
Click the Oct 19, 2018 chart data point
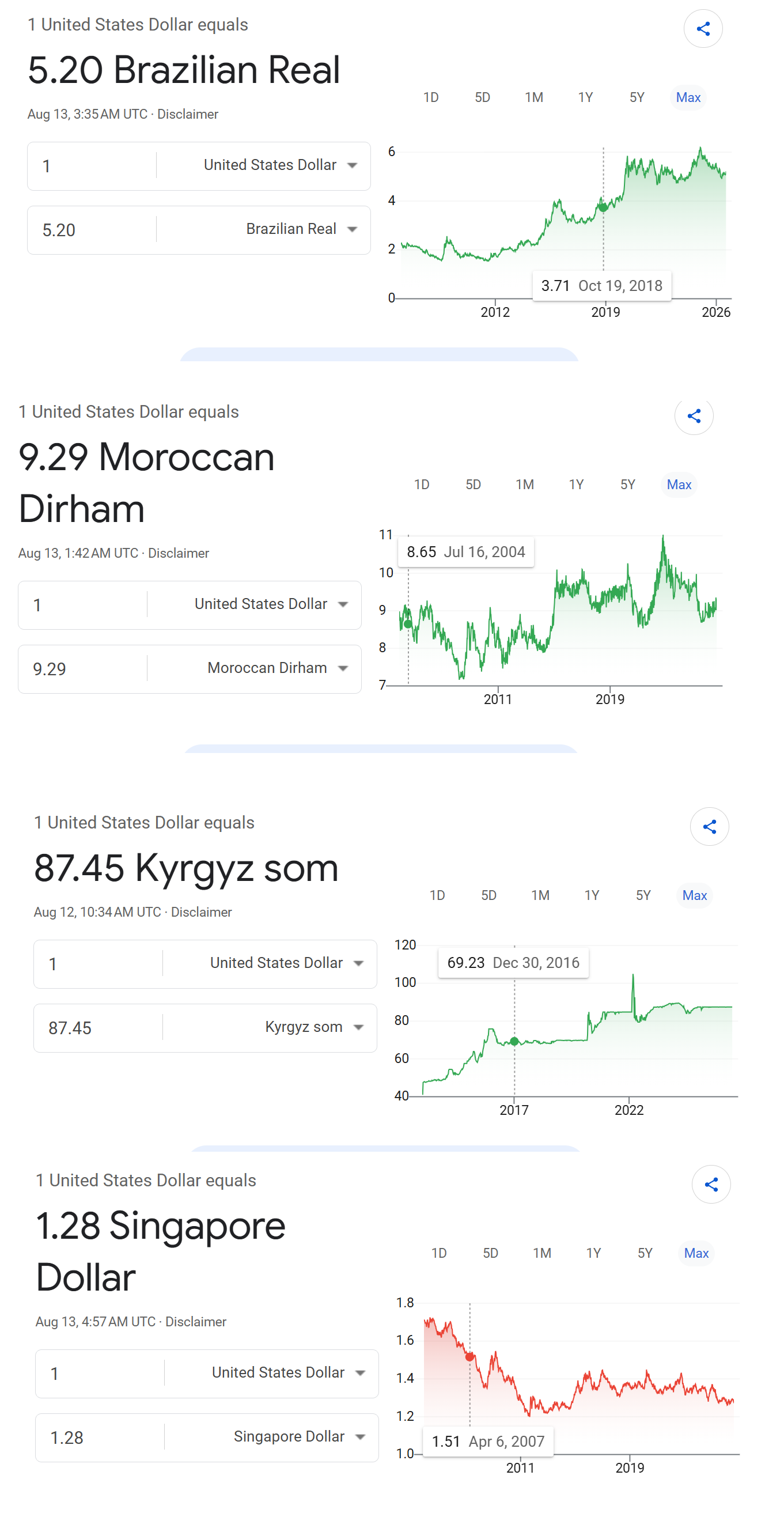[603, 207]
